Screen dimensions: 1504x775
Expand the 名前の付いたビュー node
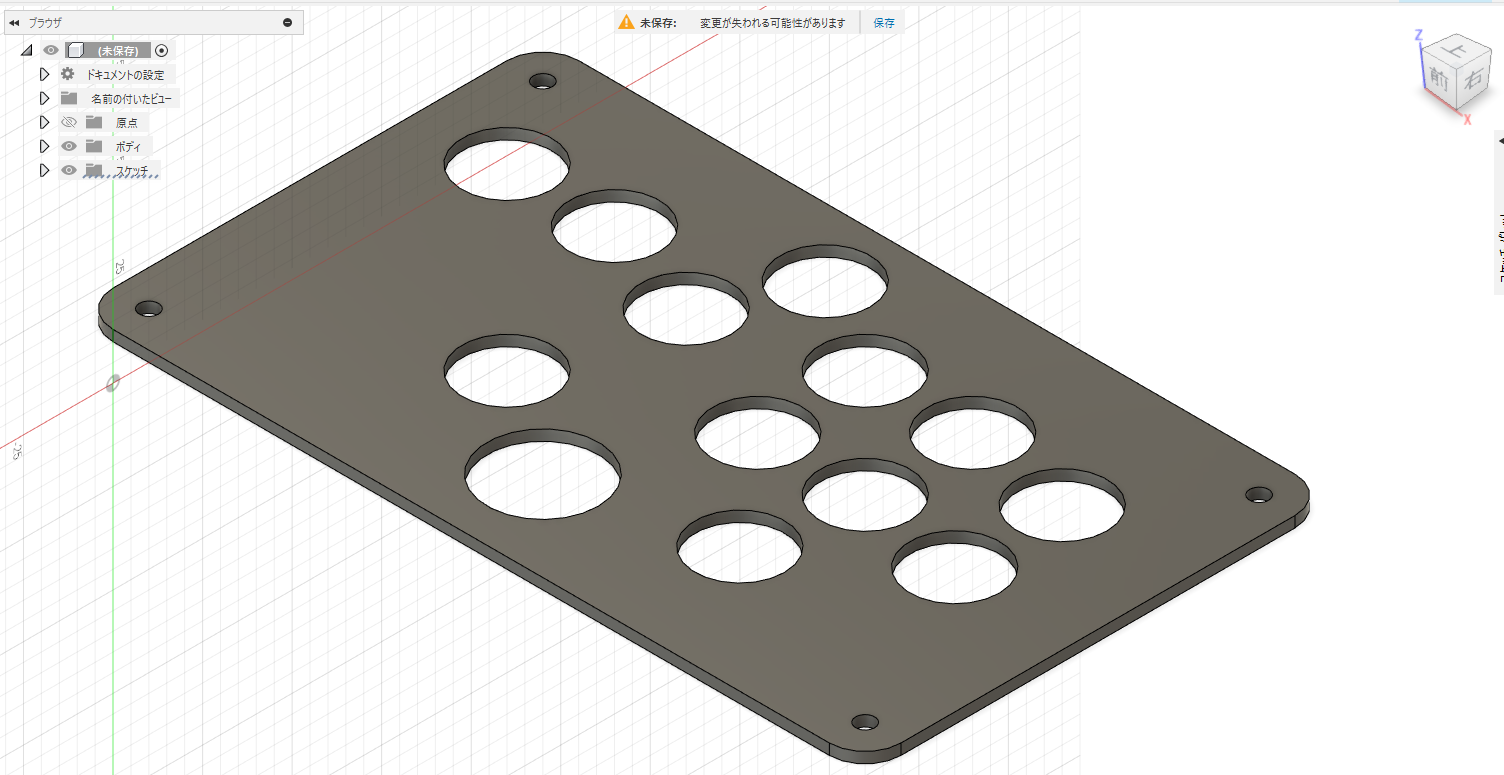click(44, 98)
